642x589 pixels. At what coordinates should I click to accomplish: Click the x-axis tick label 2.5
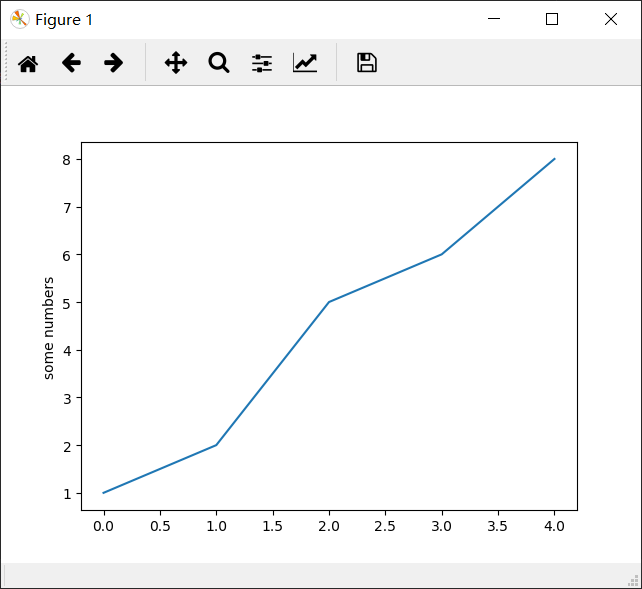pos(385,526)
